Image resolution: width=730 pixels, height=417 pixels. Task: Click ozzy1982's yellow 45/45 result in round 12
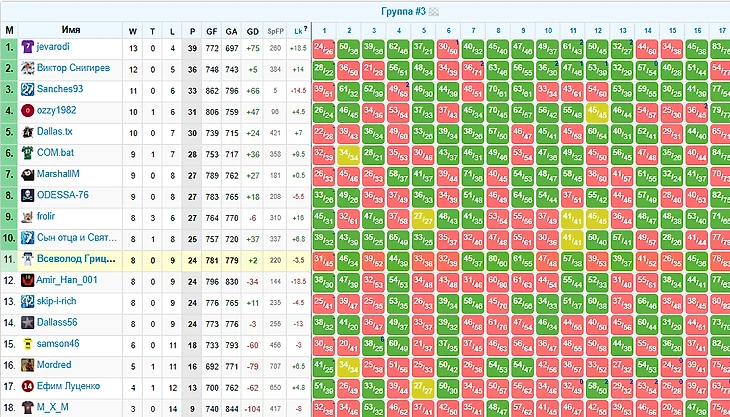(x=598, y=113)
